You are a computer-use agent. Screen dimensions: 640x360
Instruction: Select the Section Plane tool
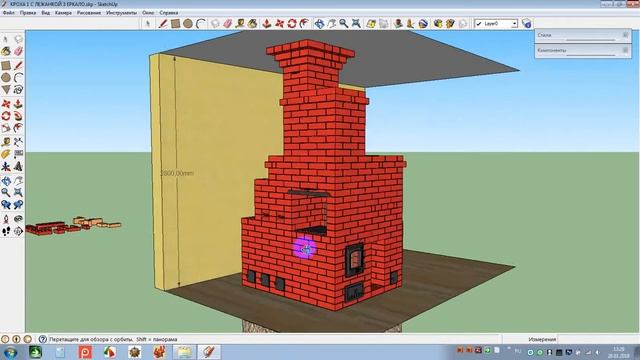coord(18,231)
